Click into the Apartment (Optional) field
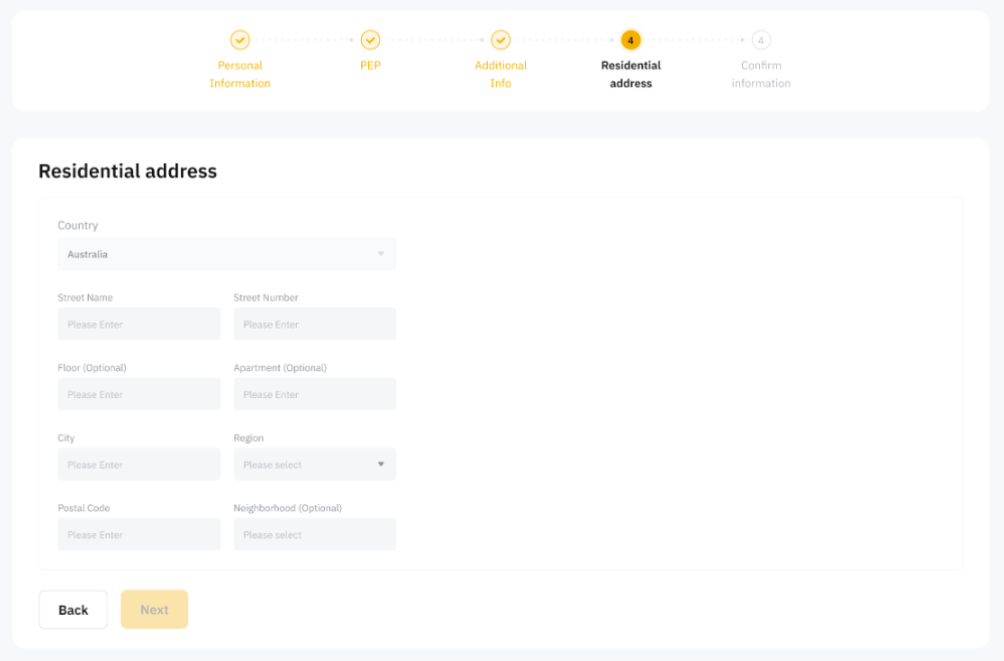This screenshot has width=1004, height=661. click(x=314, y=394)
